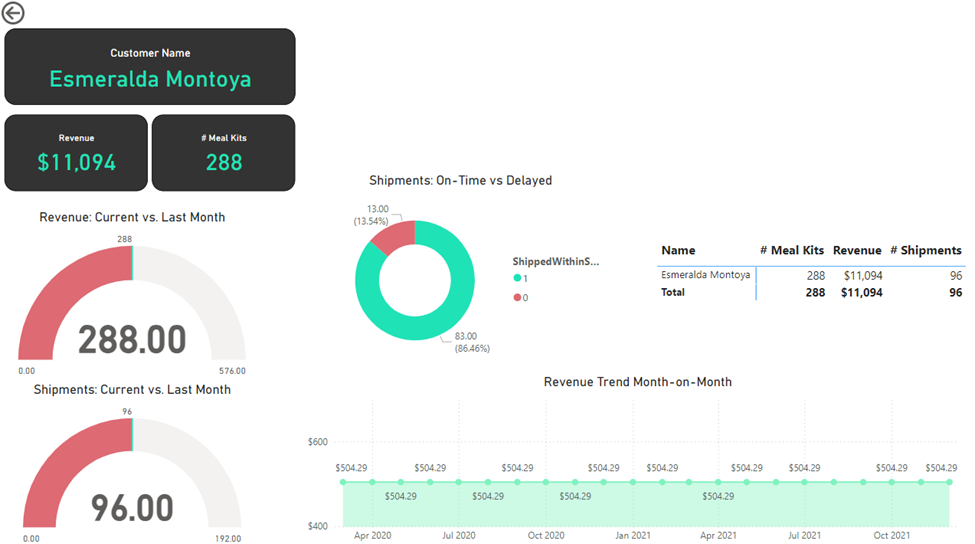Select the teal legend marker for value 1

tap(517, 278)
